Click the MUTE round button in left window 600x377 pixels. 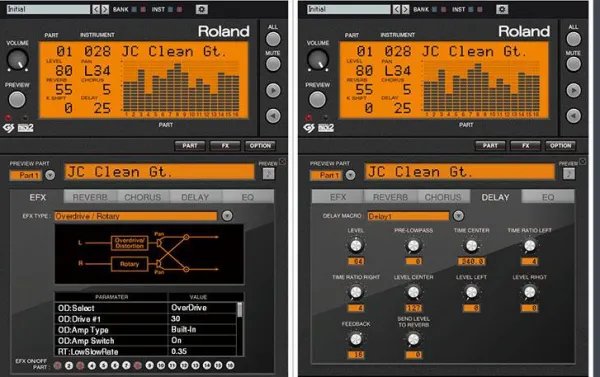273,64
